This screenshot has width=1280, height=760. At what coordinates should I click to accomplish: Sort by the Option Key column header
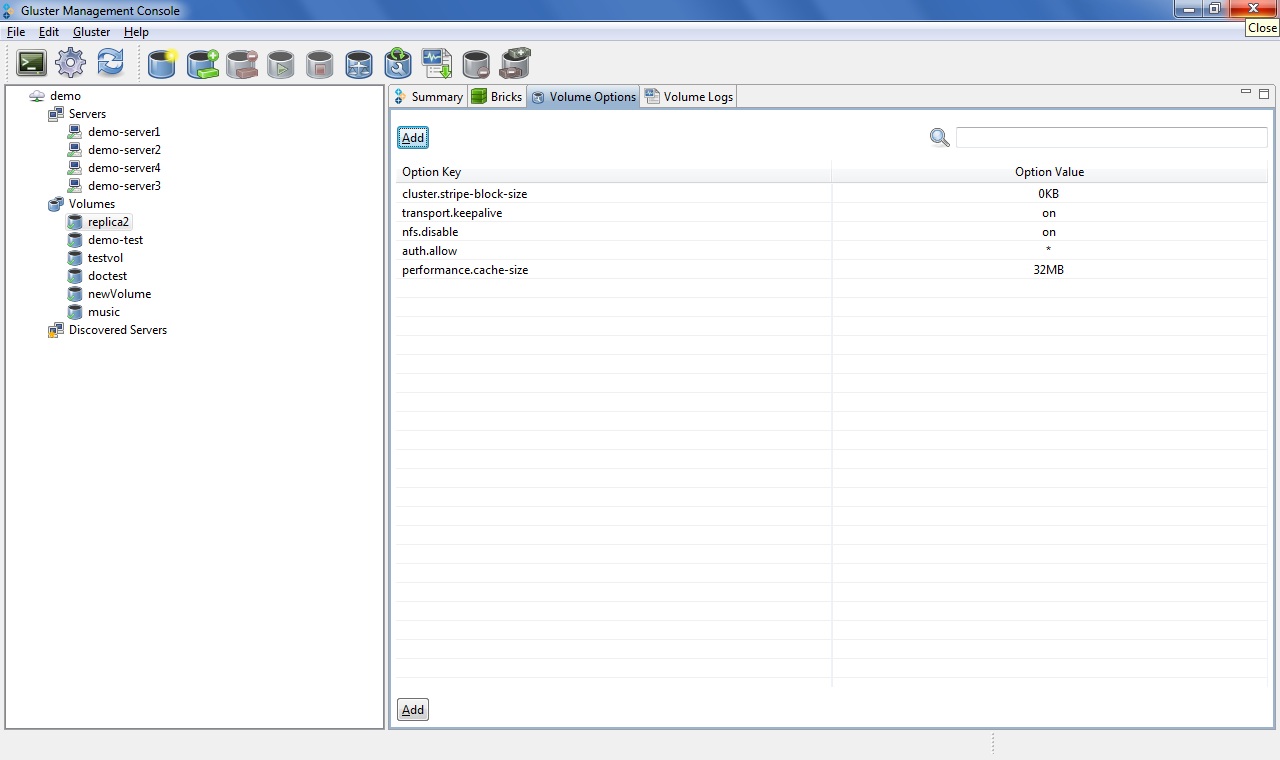tap(612, 172)
